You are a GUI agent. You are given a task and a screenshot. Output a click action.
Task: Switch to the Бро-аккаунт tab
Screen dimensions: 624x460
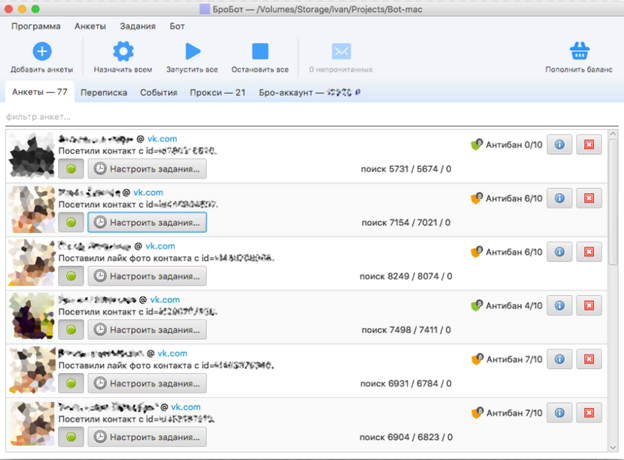point(310,92)
